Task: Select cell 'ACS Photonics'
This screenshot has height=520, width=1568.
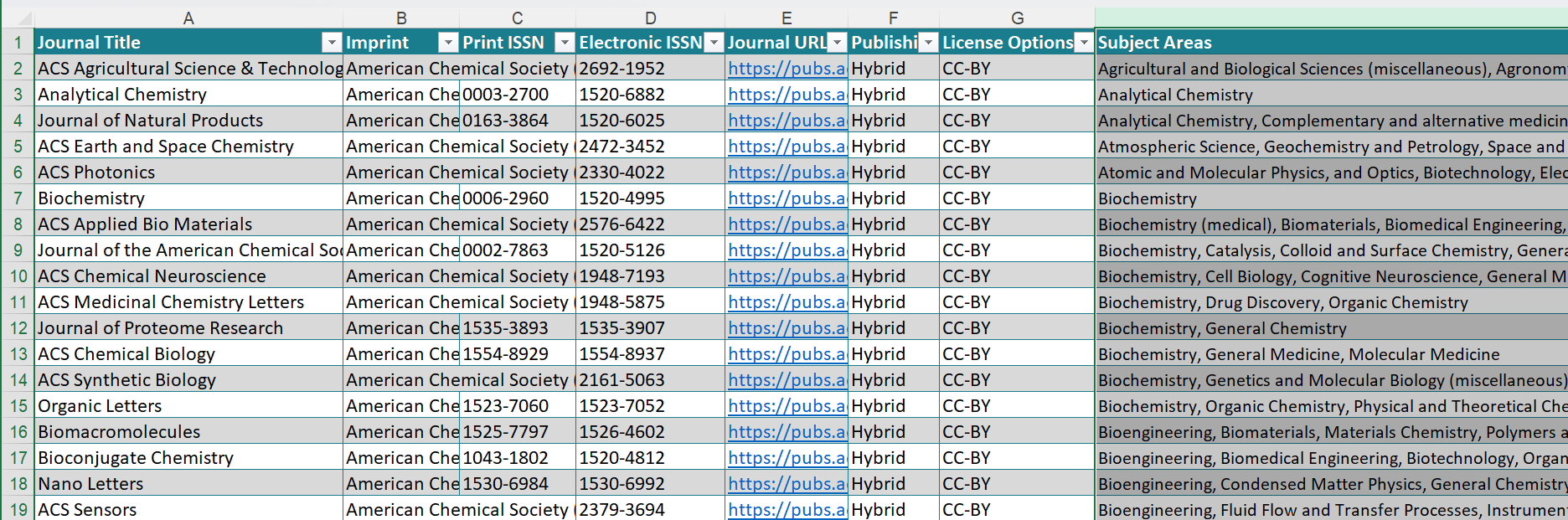Action: click(188, 172)
